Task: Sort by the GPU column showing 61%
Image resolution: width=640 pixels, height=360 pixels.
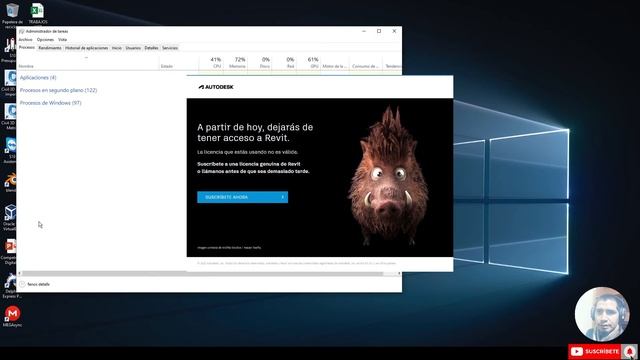Action: (x=308, y=62)
